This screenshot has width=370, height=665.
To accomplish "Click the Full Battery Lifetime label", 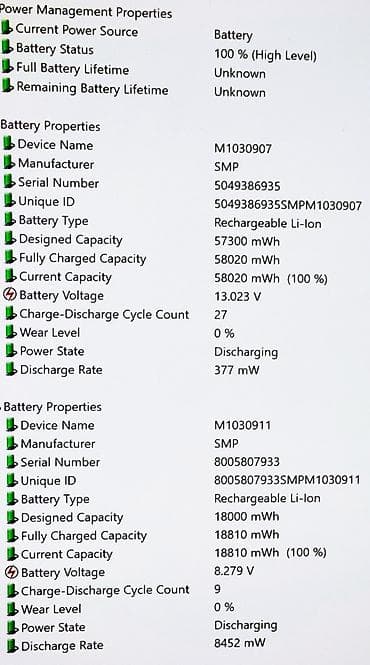I will point(73,69).
